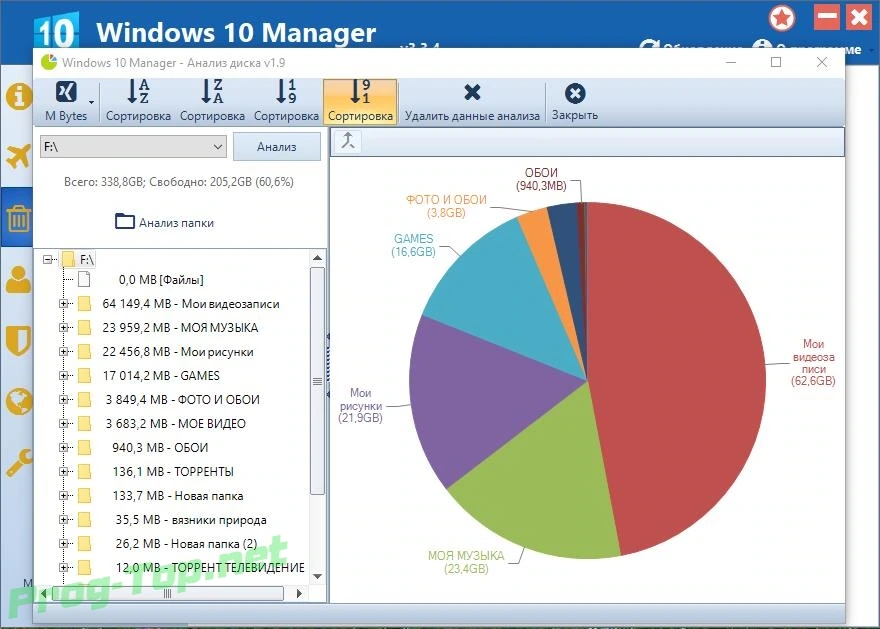Select 12,0 MB ТОРРЕНТ ТЕЛЕВИДЕНИЕ row
The width and height of the screenshot is (880, 629).
click(x=210, y=568)
